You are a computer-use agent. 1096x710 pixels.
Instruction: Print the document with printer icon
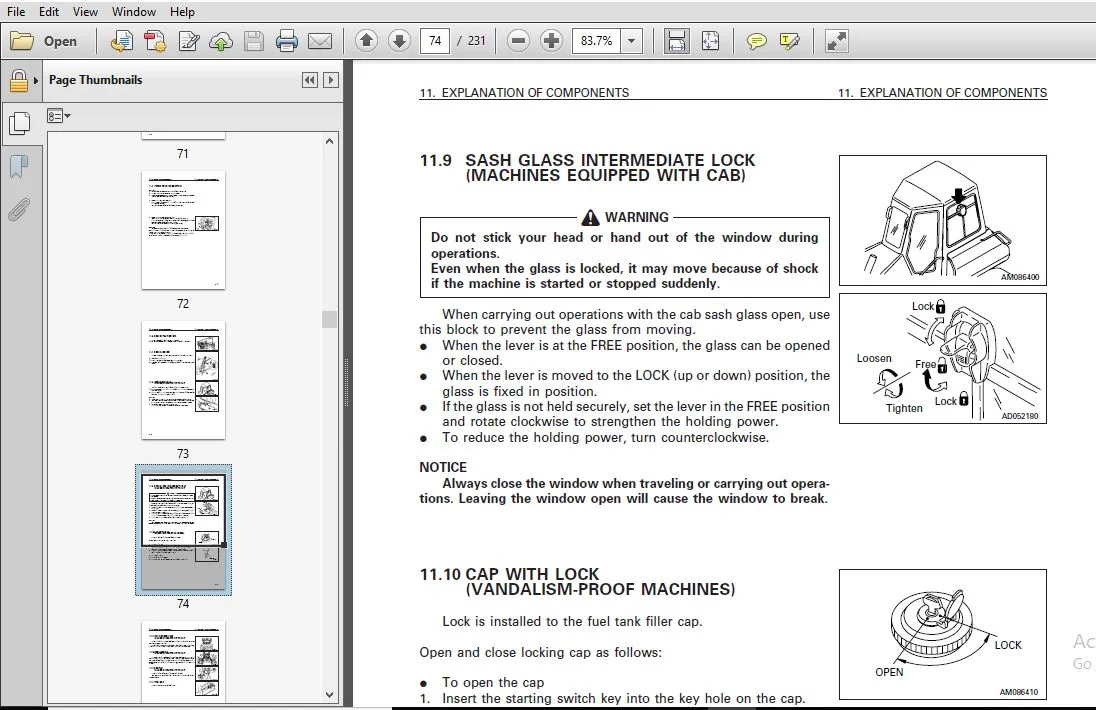[x=287, y=41]
